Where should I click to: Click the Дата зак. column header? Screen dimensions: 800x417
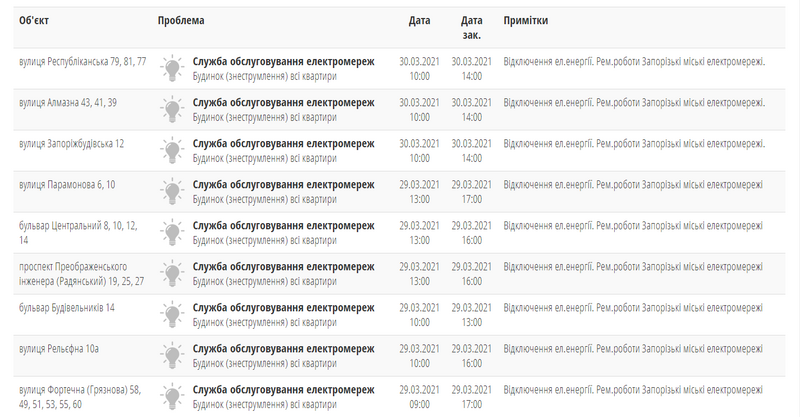[472, 27]
